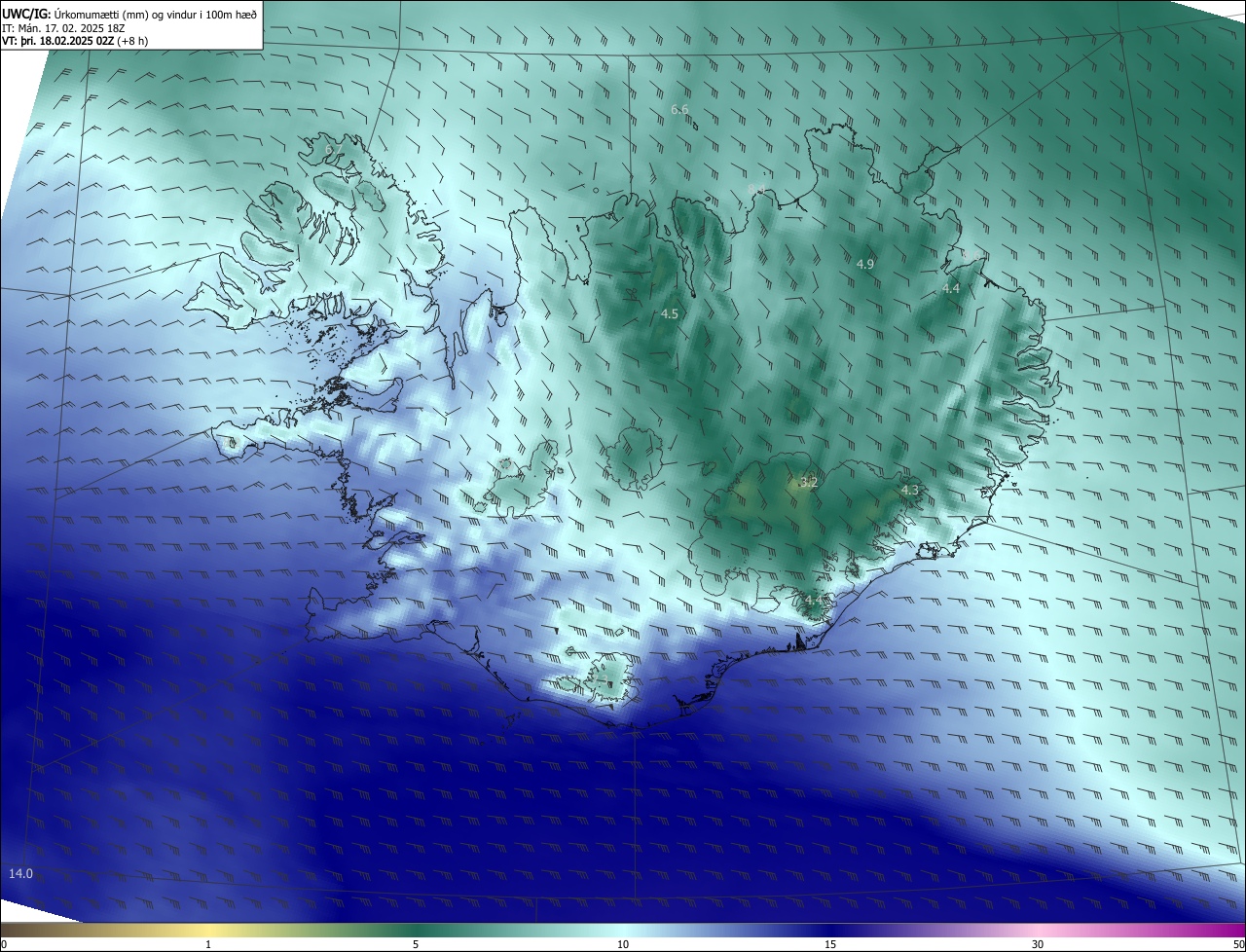Viewport: 1246px width, 952px height.
Task: Click the faint 8.4 value label
Action: [757, 189]
